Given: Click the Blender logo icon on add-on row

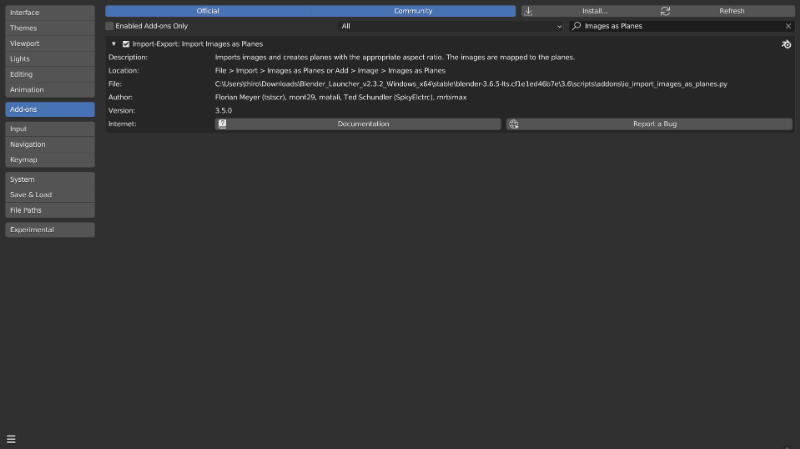Looking at the screenshot, I should 786,45.
